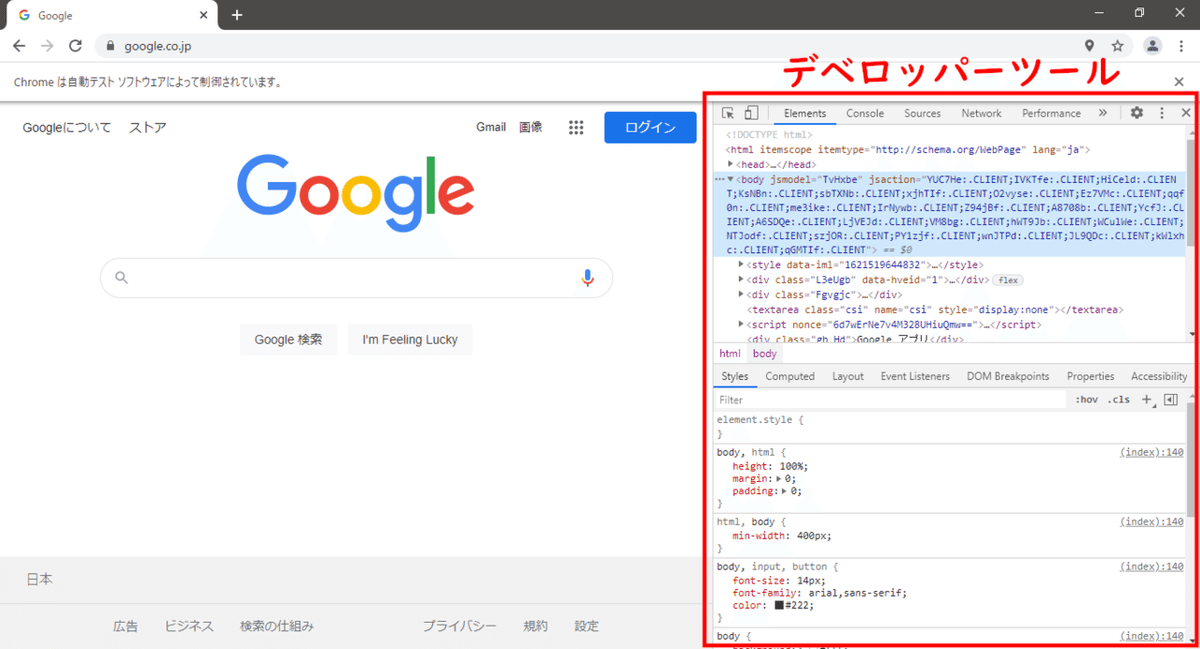Open Gmail from the top link
The image size is (1200, 649).
click(491, 127)
